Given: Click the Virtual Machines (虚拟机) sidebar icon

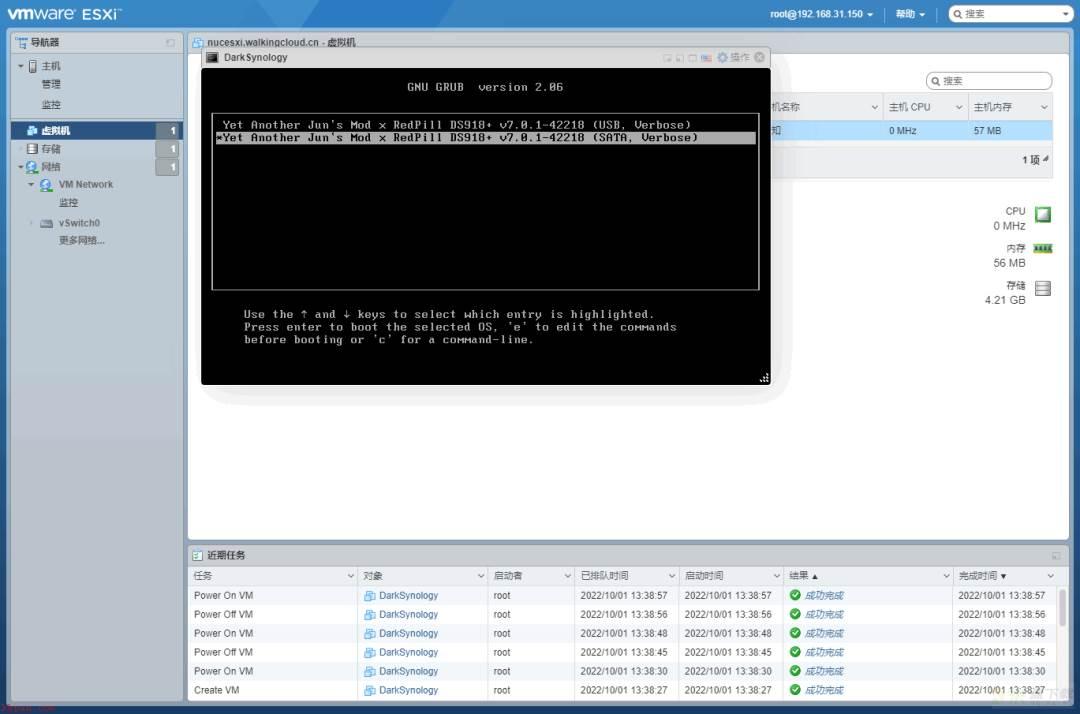Looking at the screenshot, I should 32,130.
